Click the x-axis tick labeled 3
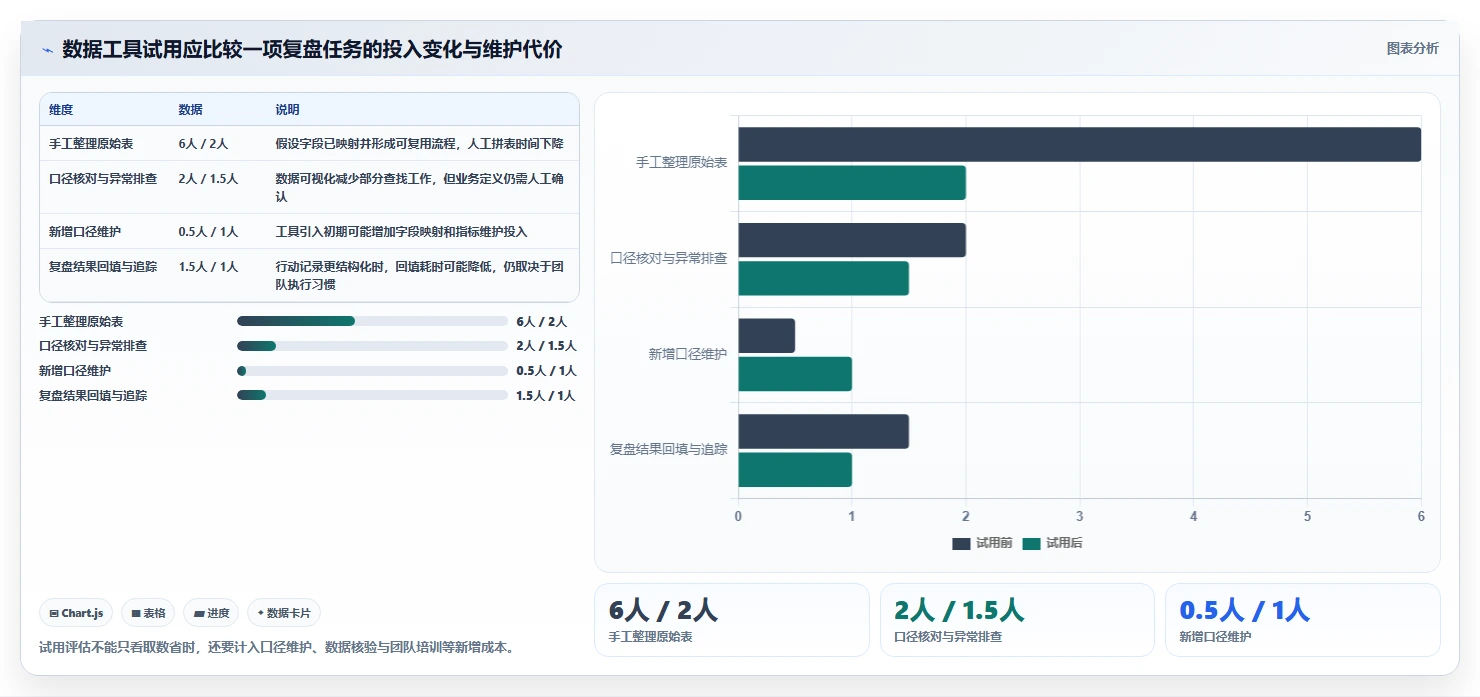Screen dimensions: 1480x697 1080,516
